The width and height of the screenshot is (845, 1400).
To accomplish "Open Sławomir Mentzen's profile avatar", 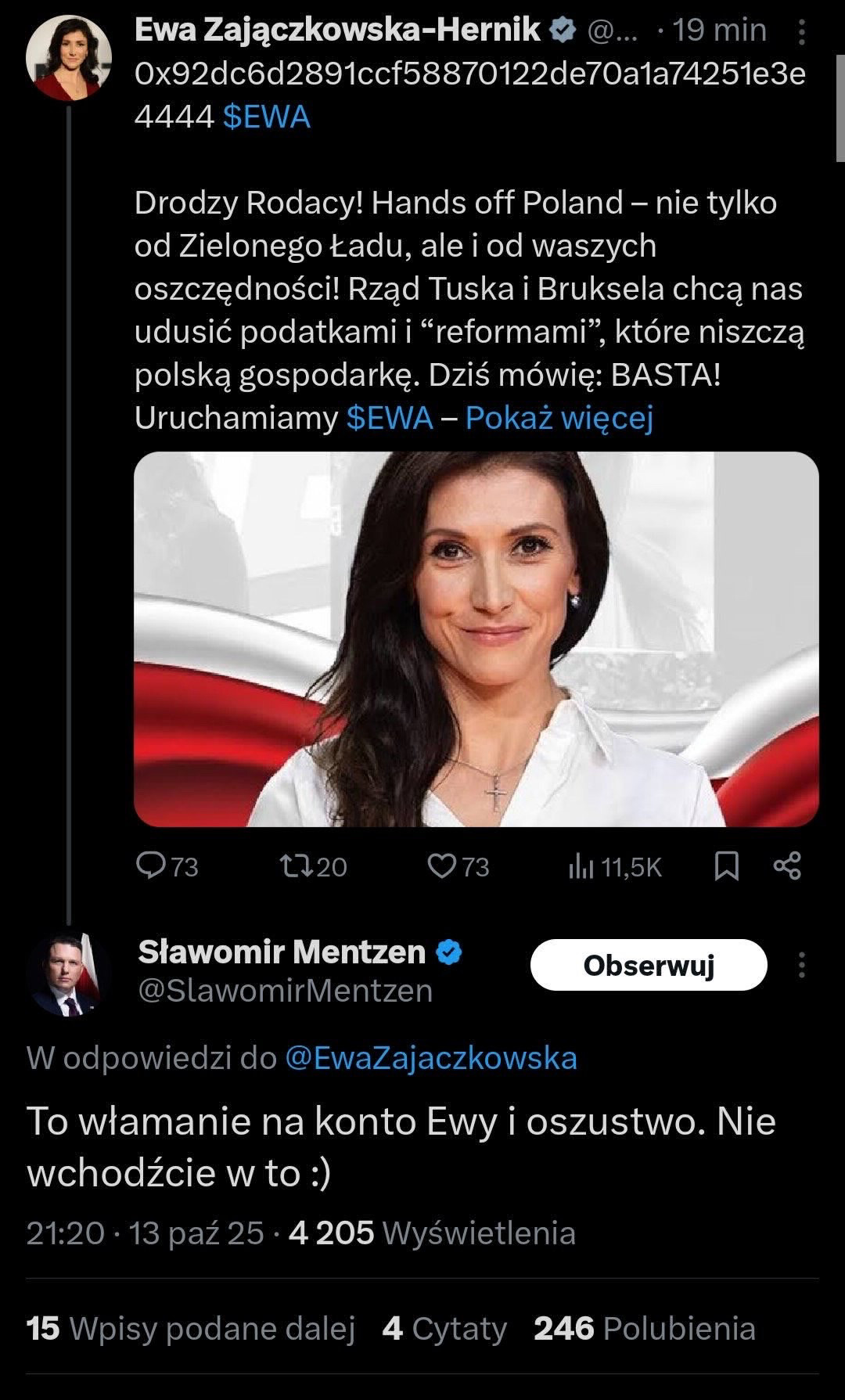I will point(69,974).
